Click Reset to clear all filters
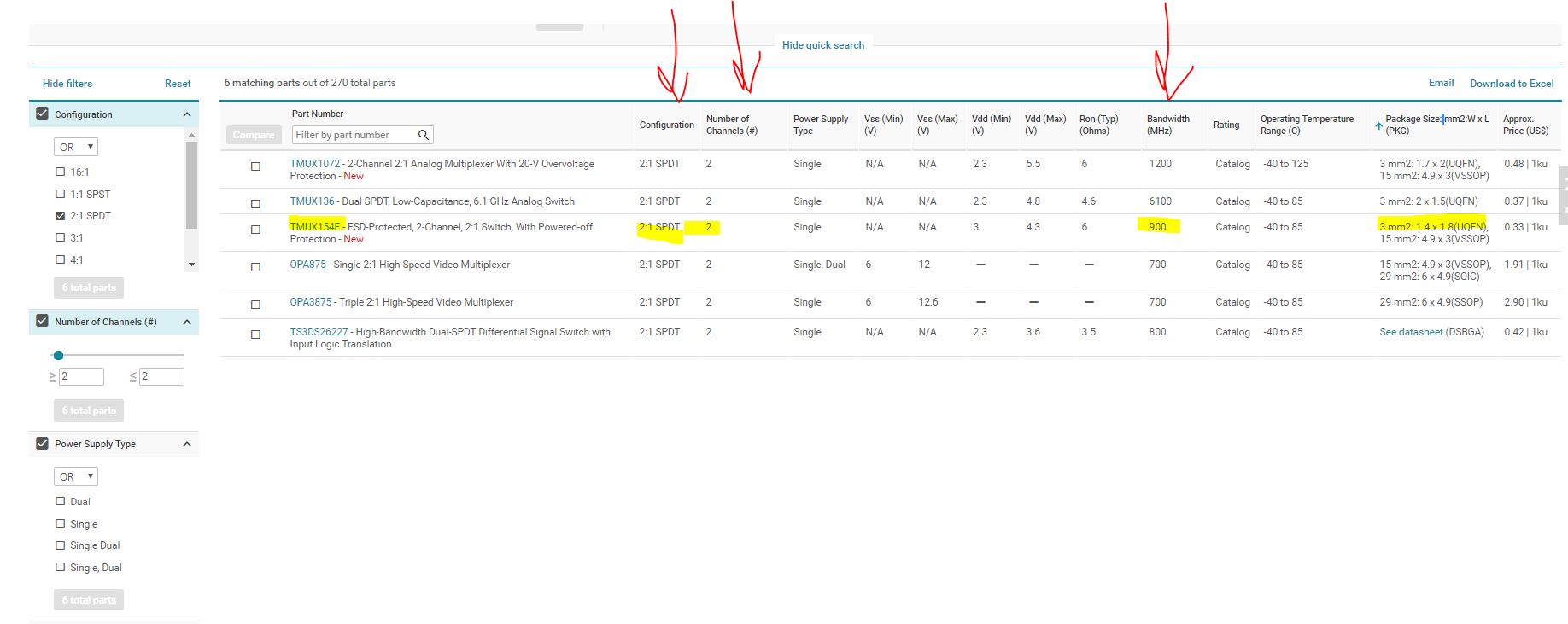This screenshot has height=624, width=1568. [x=178, y=84]
